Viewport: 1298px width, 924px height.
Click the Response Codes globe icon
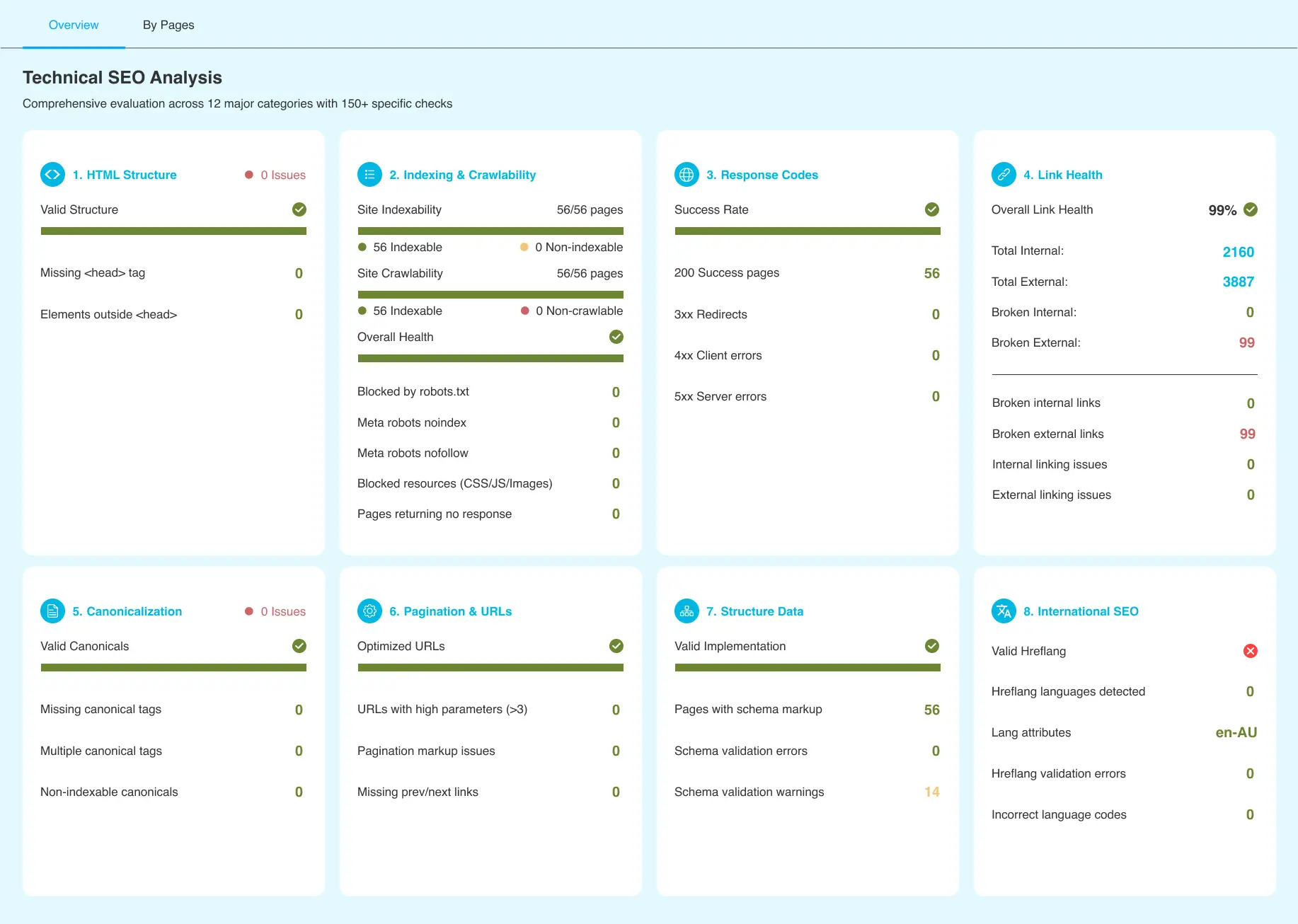coord(687,175)
